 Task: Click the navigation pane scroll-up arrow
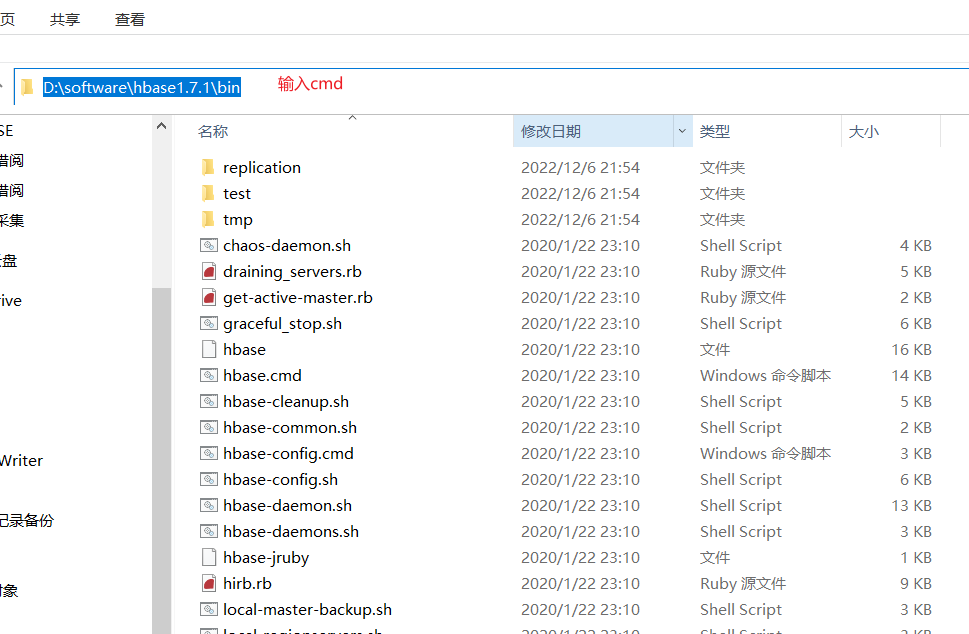tap(161, 126)
